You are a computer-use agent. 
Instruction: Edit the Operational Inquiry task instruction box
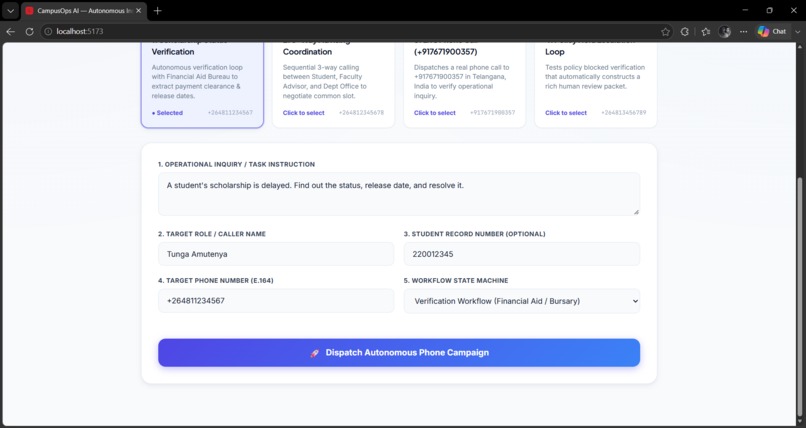click(x=399, y=194)
